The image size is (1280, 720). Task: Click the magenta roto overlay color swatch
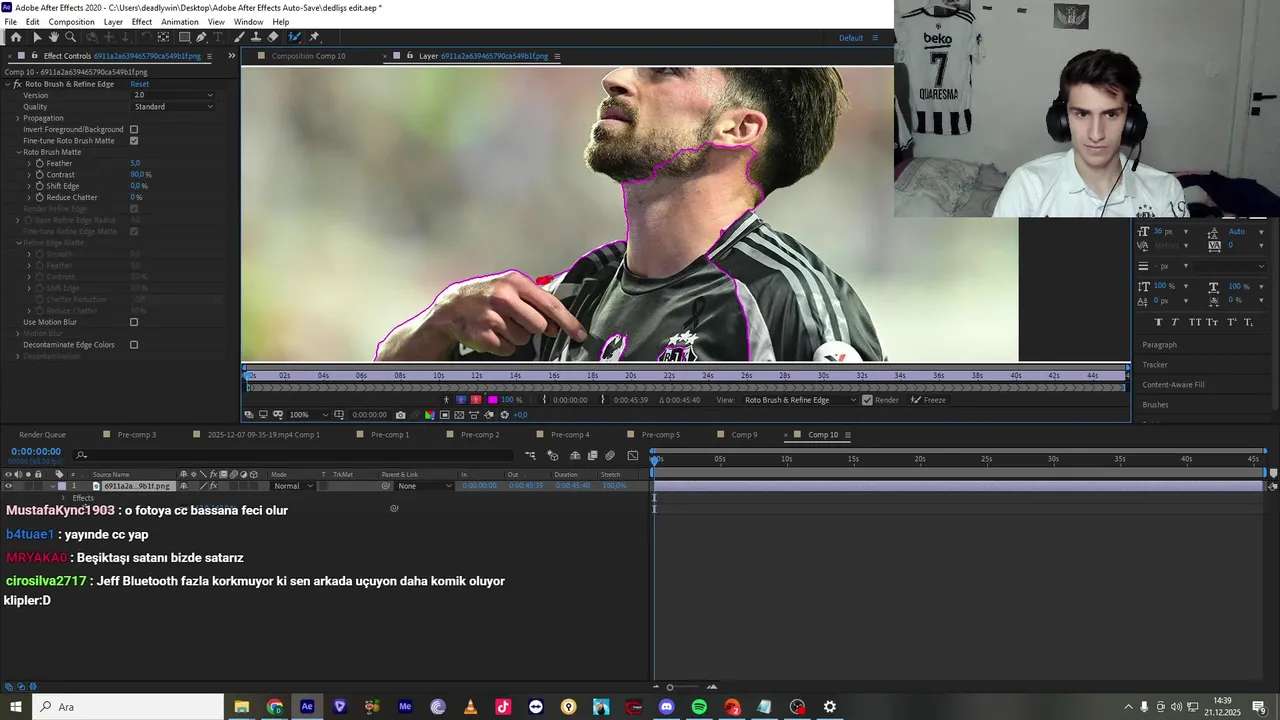pyautogui.click(x=492, y=400)
